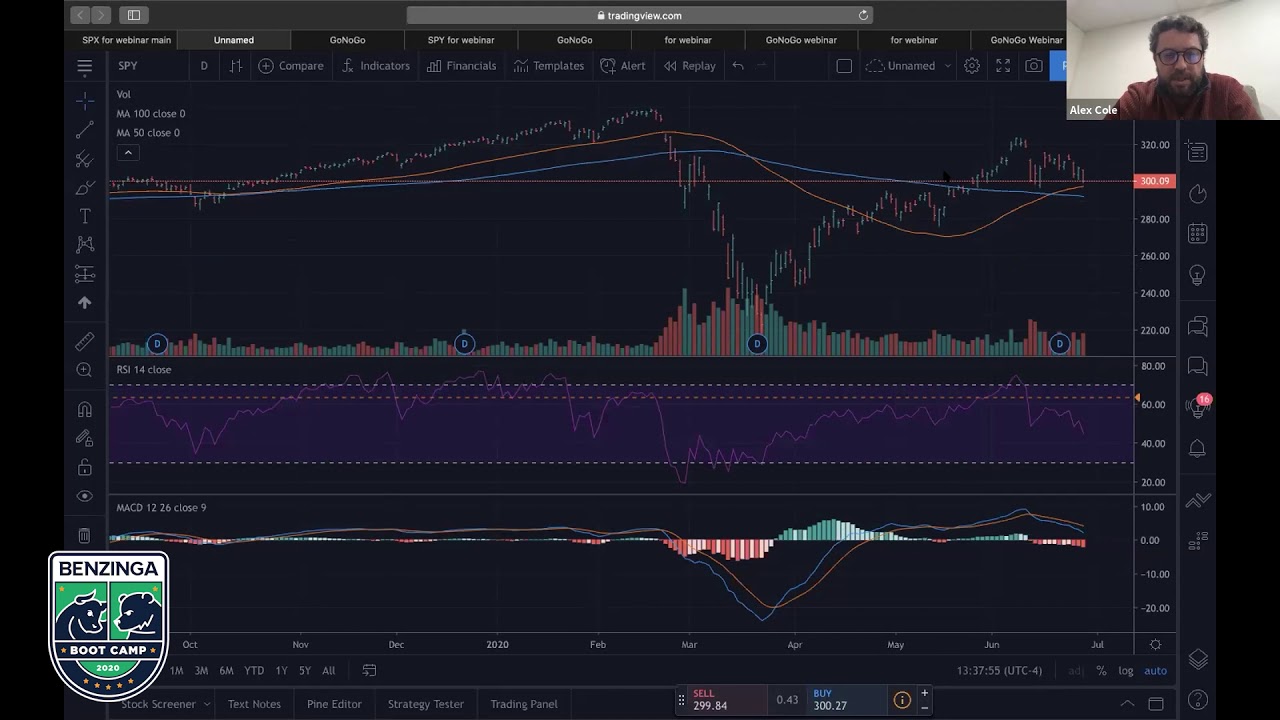Open object tree layers icon
This screenshot has width=1280, height=720.
1197,659
